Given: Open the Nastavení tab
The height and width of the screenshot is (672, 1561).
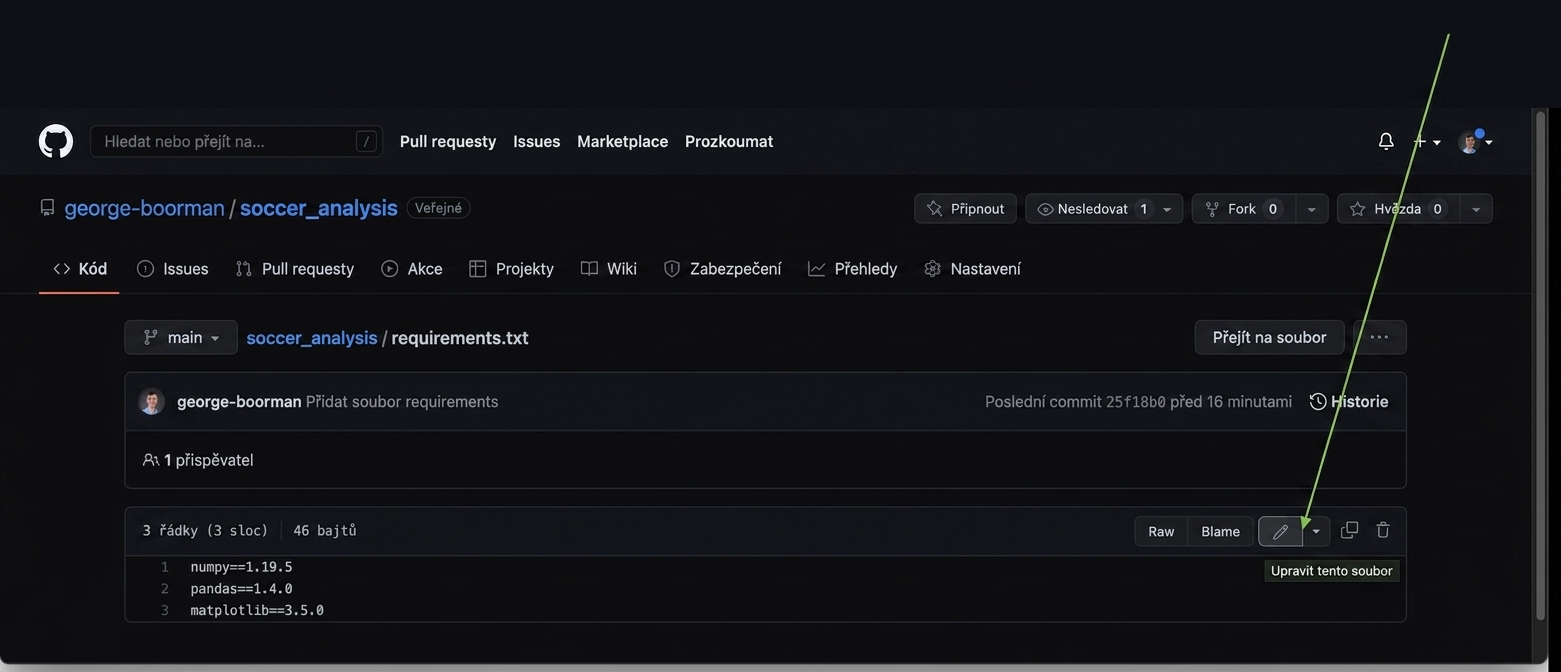Looking at the screenshot, I should click(973, 268).
